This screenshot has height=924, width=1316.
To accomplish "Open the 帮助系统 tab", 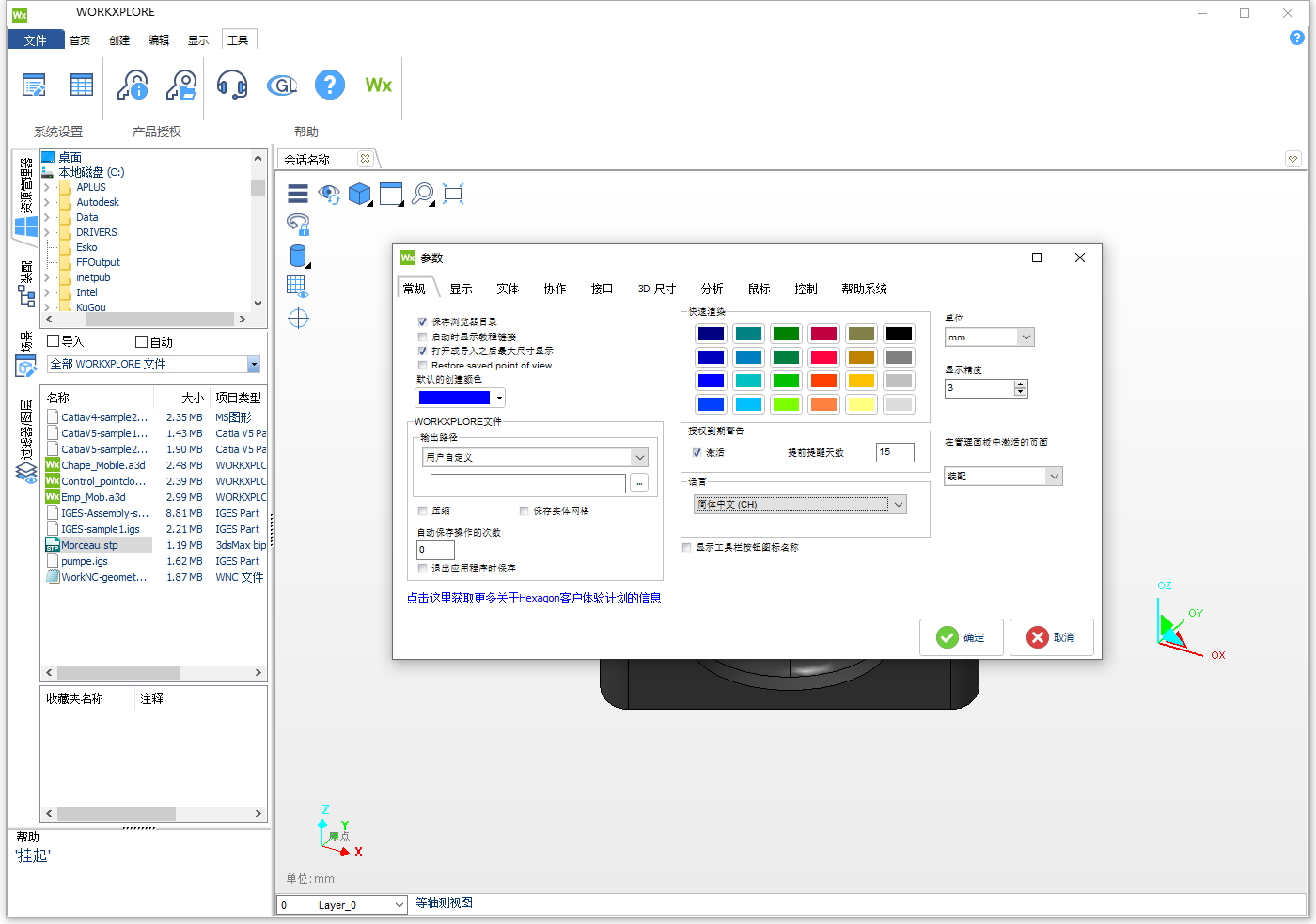I will coord(864,289).
